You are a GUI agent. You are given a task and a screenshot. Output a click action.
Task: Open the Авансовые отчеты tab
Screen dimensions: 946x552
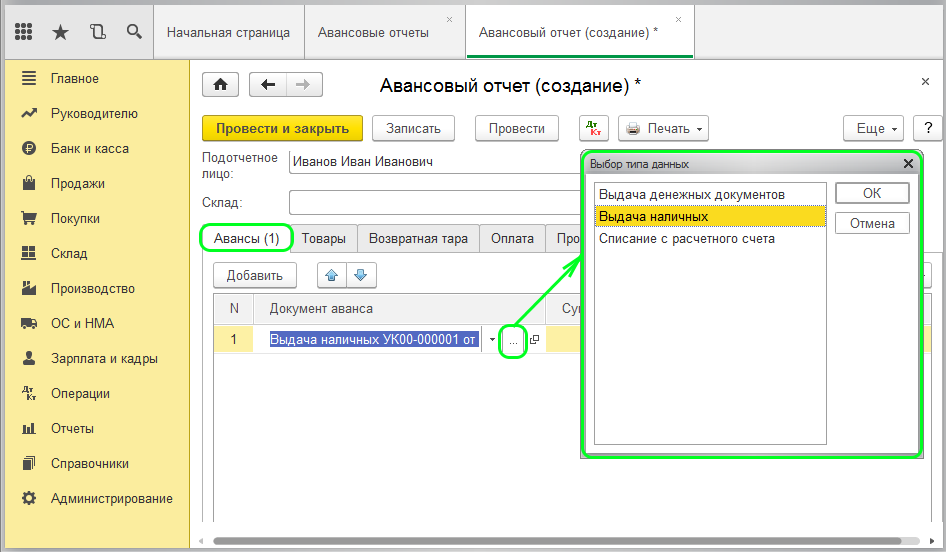point(373,32)
